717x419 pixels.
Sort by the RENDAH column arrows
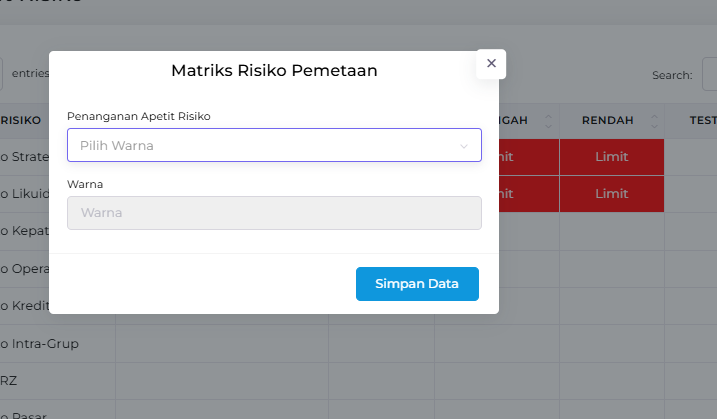pyautogui.click(x=655, y=121)
